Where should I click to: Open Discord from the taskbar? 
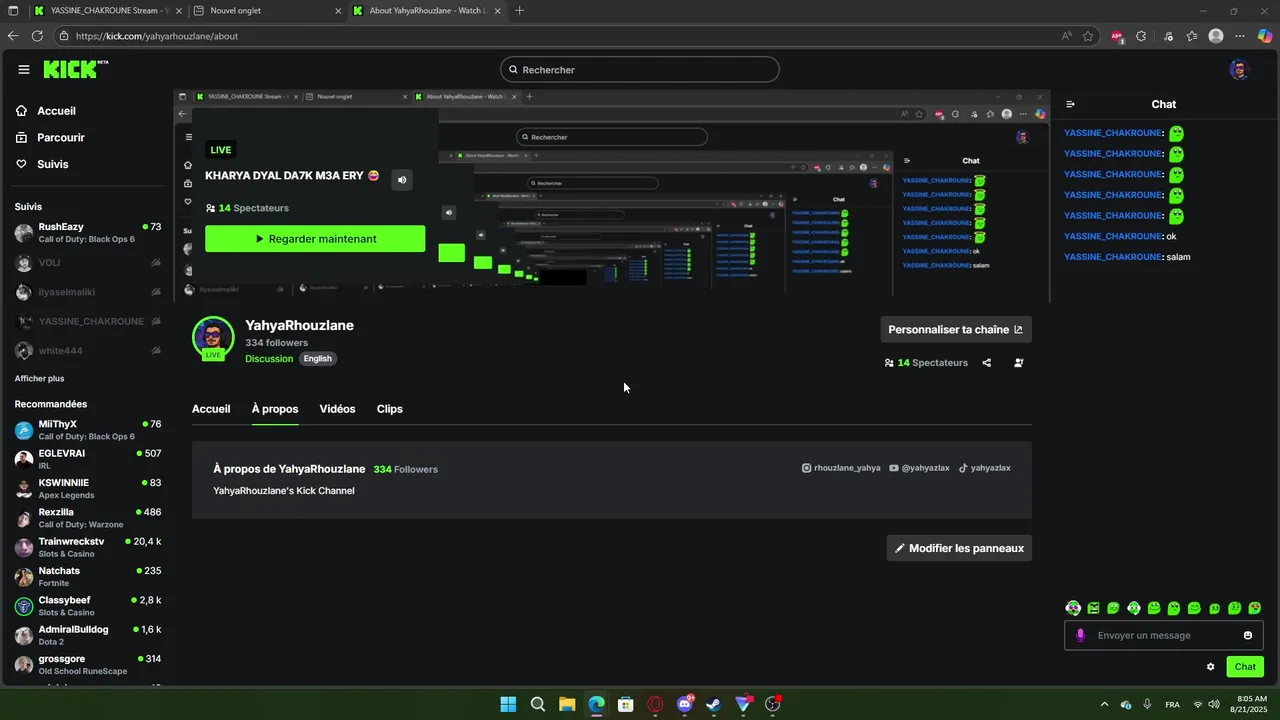(x=685, y=704)
